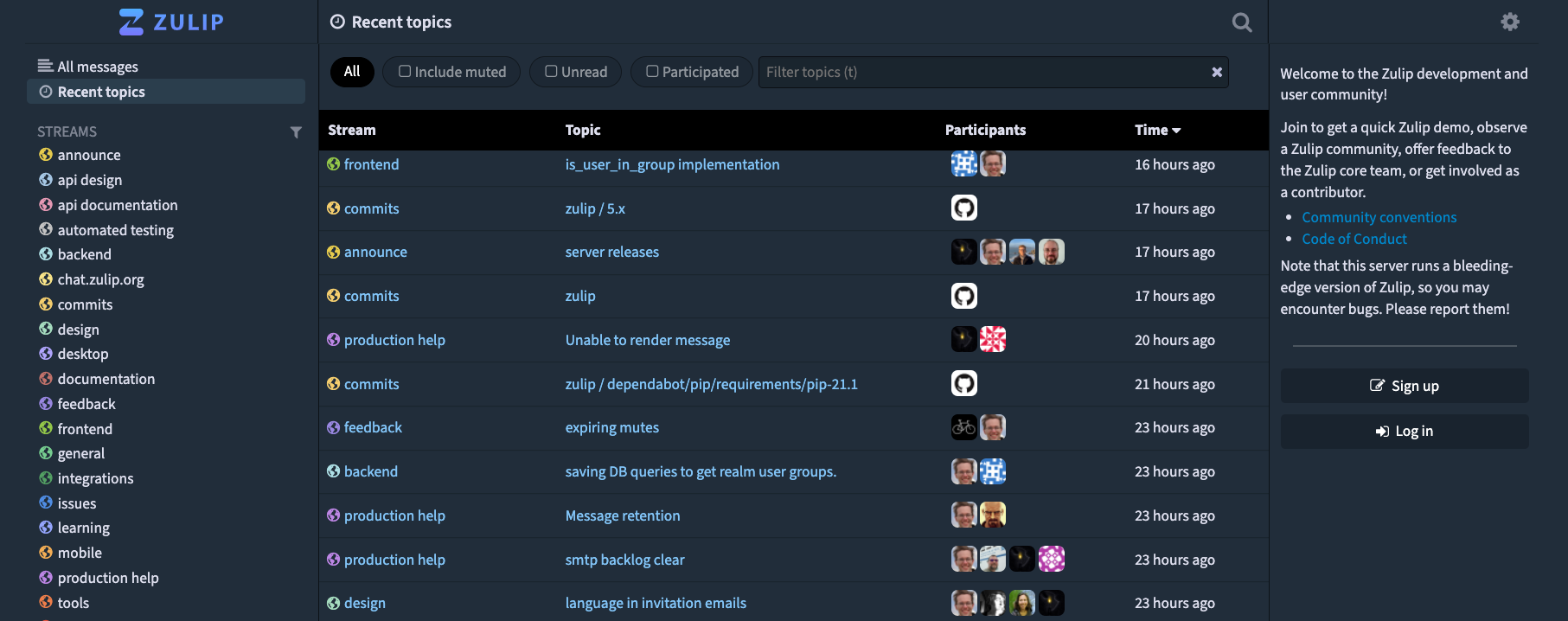Open the Community conventions link
Viewport: 1568px width, 621px height.
pos(1379,217)
